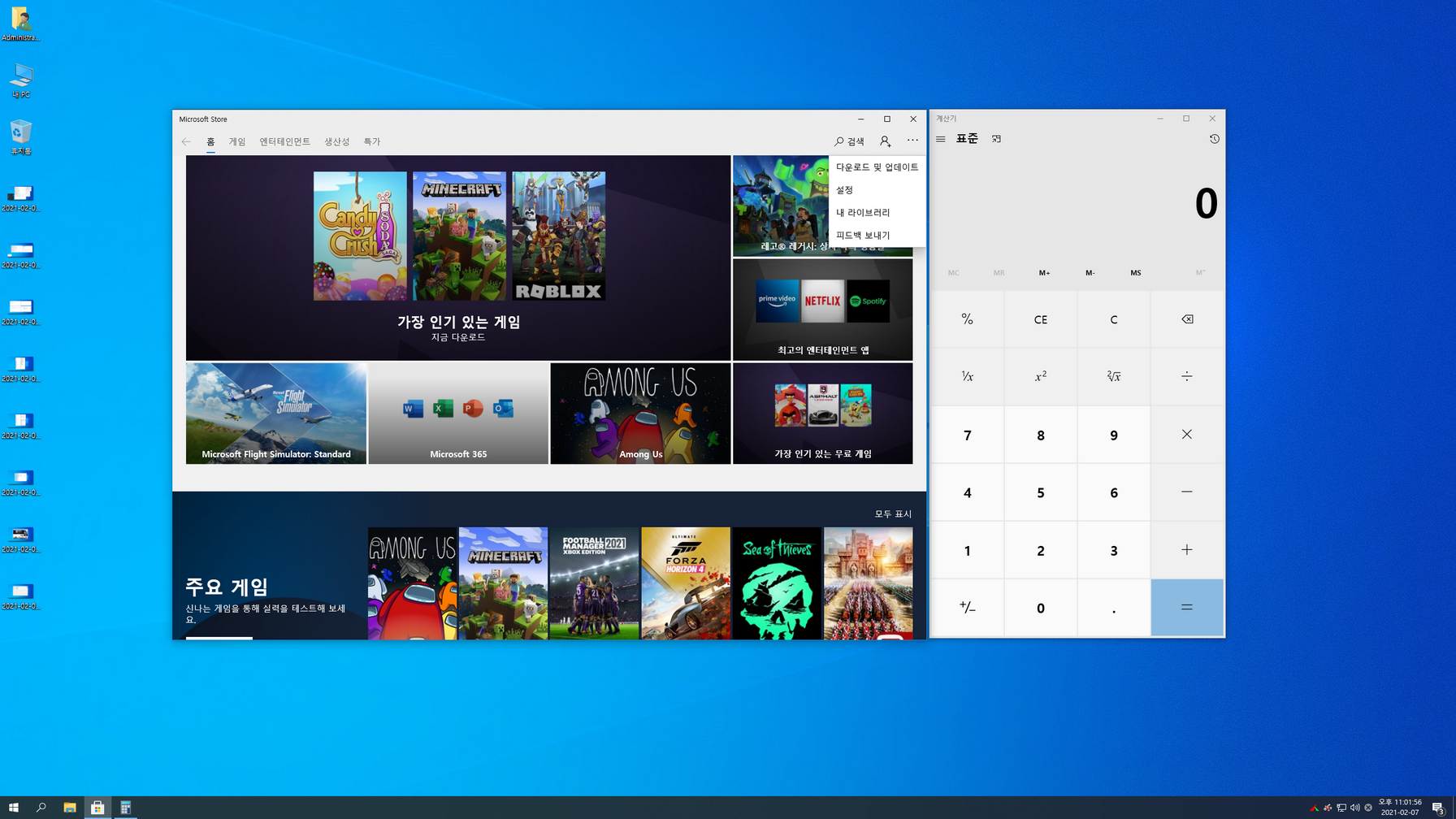Select the 게임 tab in Microsoft Store

click(236, 141)
